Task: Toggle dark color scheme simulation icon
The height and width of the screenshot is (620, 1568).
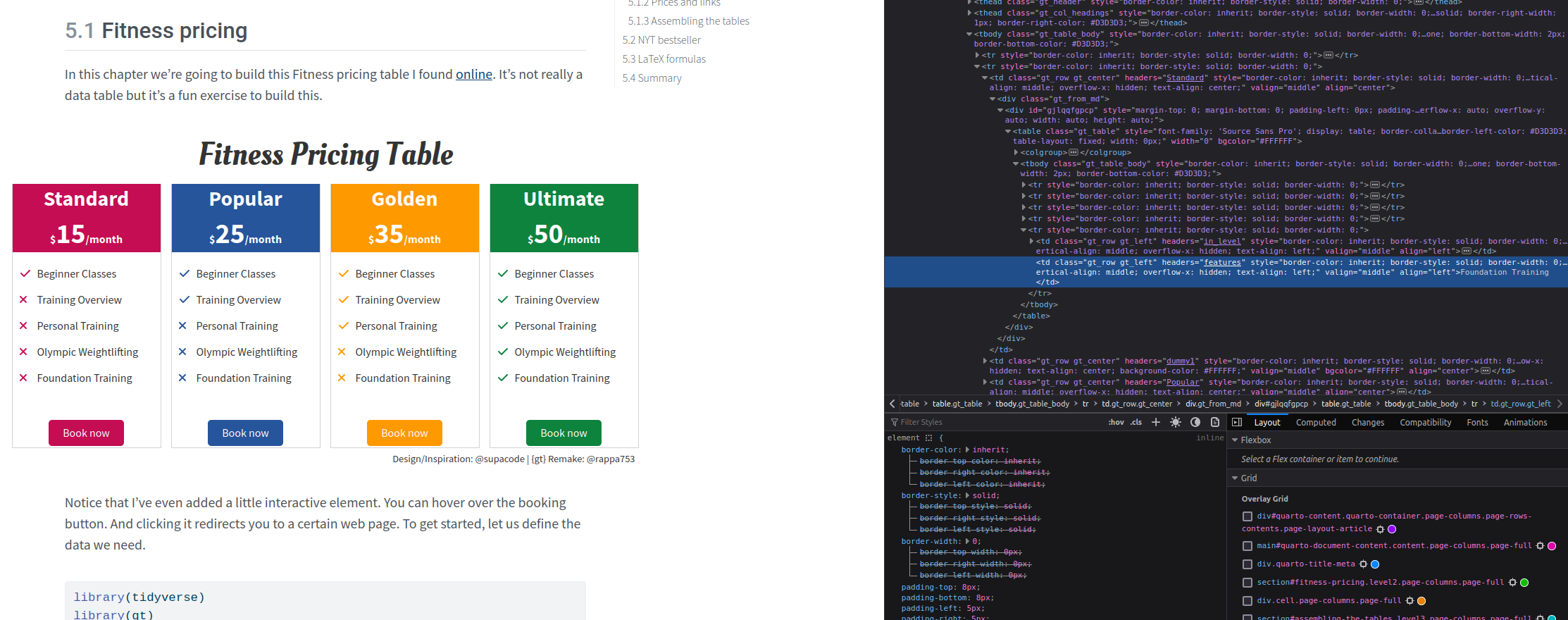Action: click(1195, 422)
